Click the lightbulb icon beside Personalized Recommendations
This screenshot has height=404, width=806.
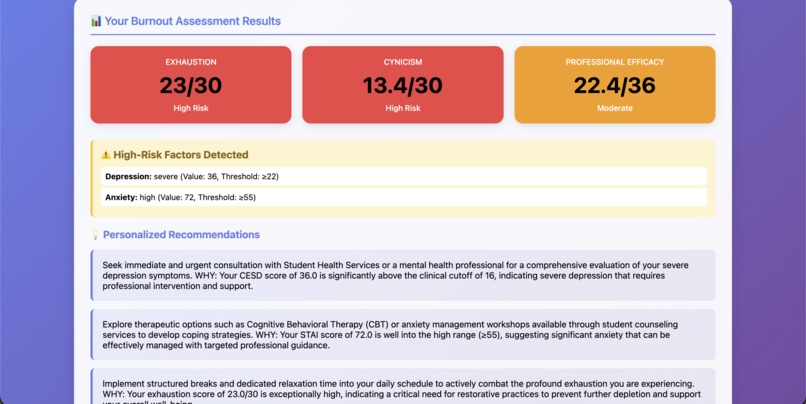(96, 235)
